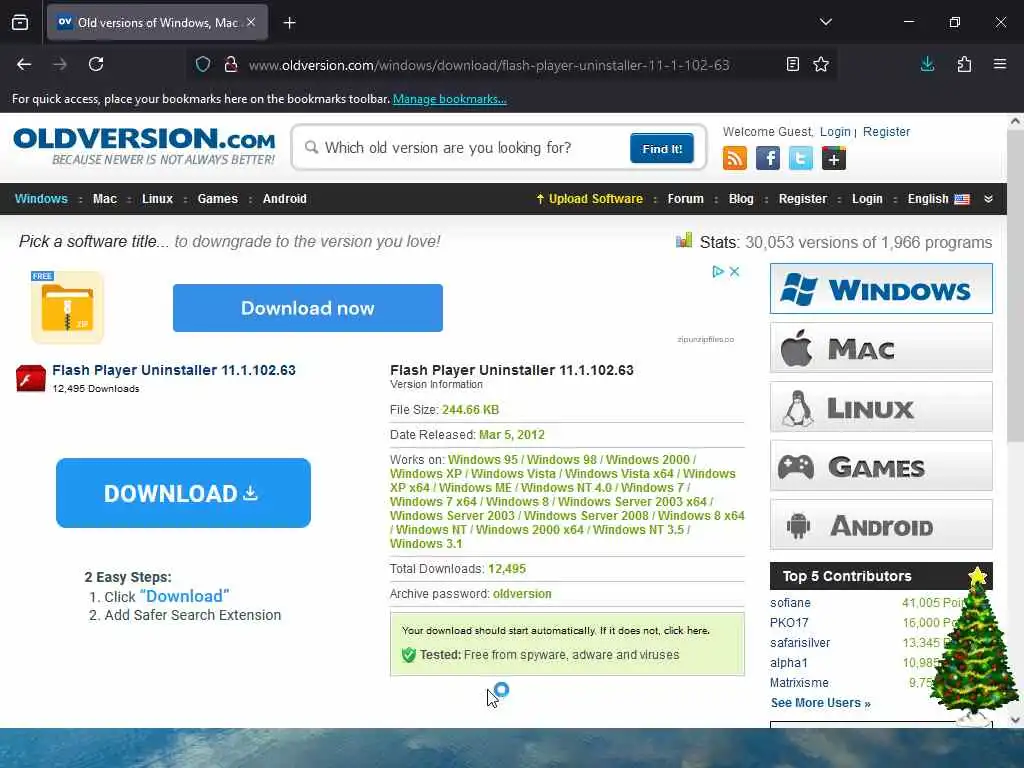Open Register in the dark nav bar
The width and height of the screenshot is (1024, 768).
point(803,199)
